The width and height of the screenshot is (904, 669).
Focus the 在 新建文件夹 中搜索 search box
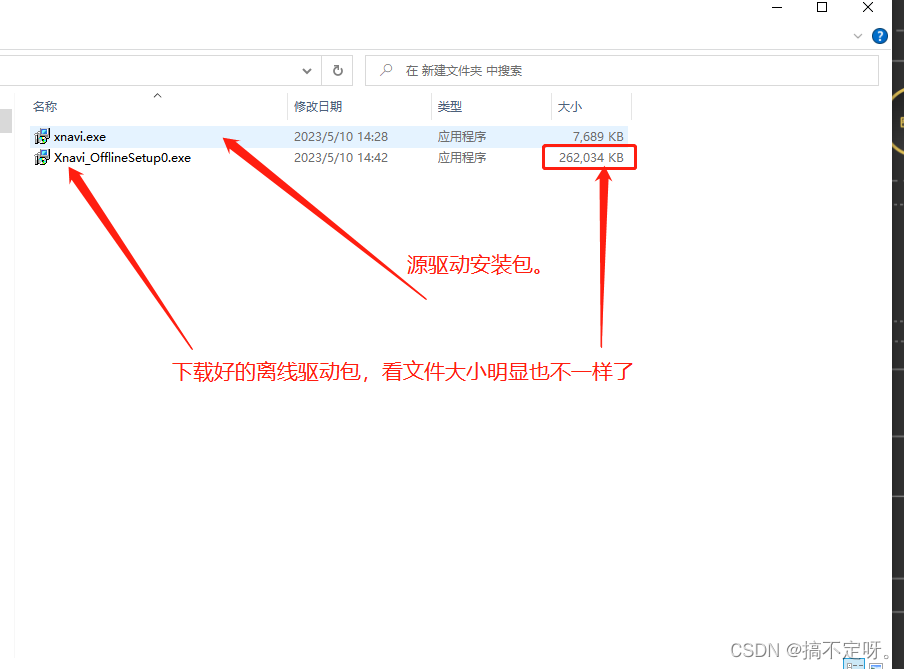622,70
